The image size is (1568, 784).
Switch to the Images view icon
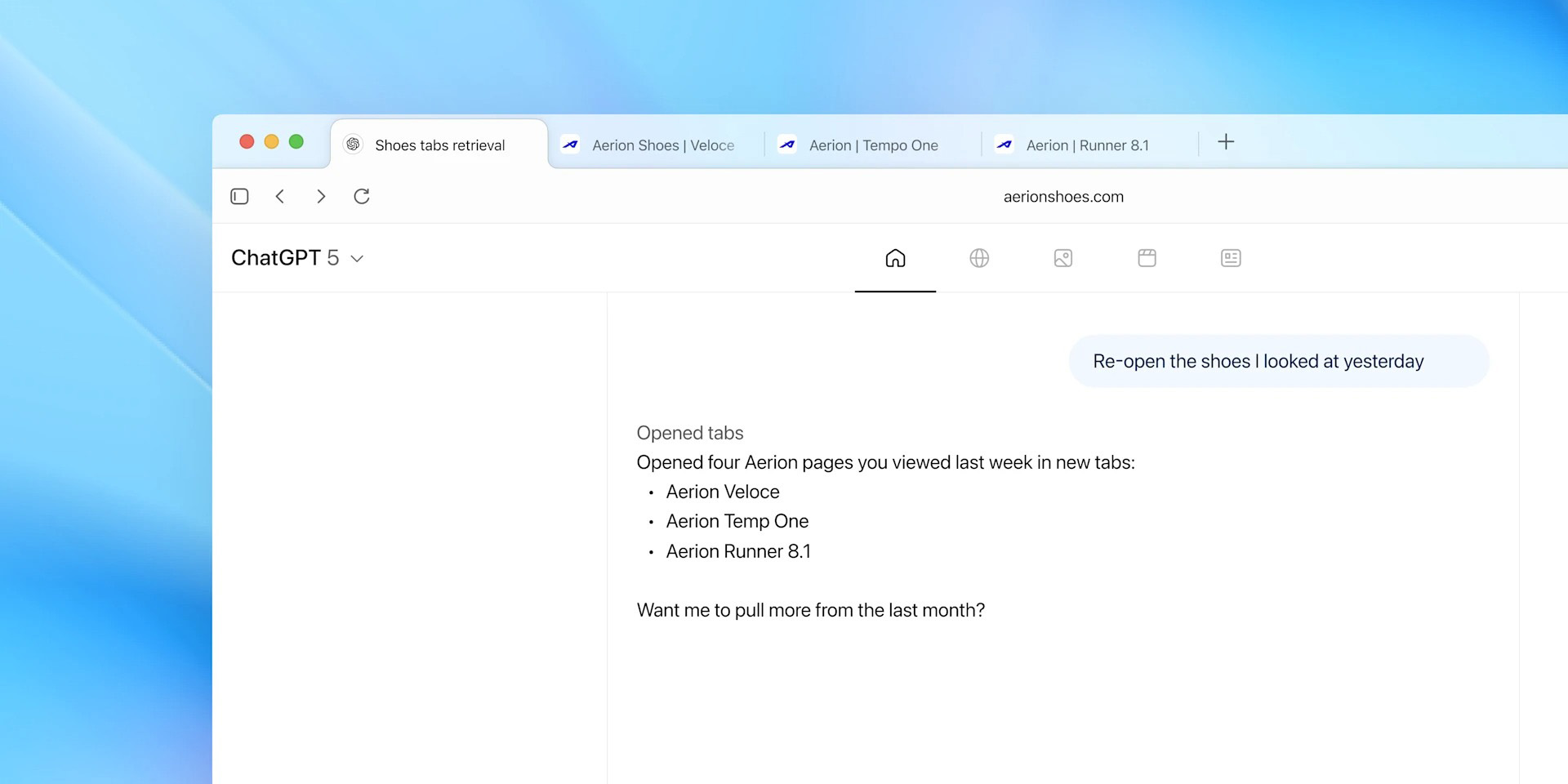1062,258
